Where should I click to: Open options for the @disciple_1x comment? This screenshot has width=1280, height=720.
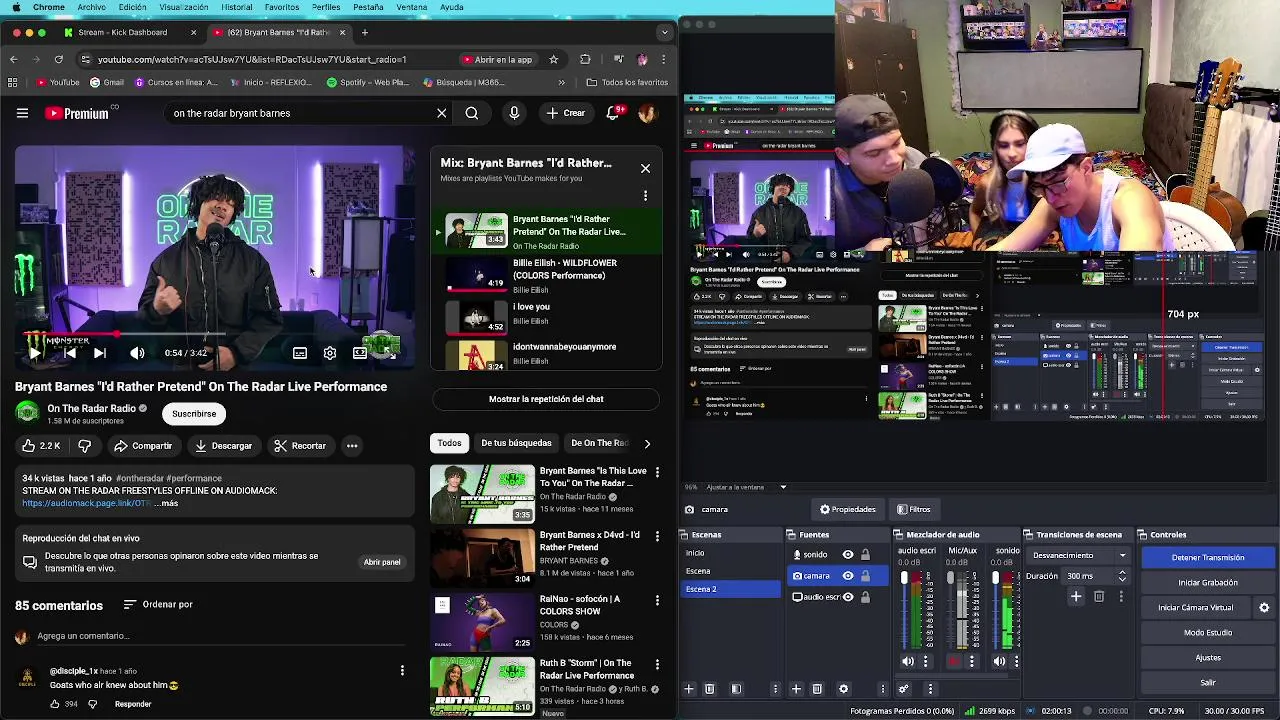(402, 671)
